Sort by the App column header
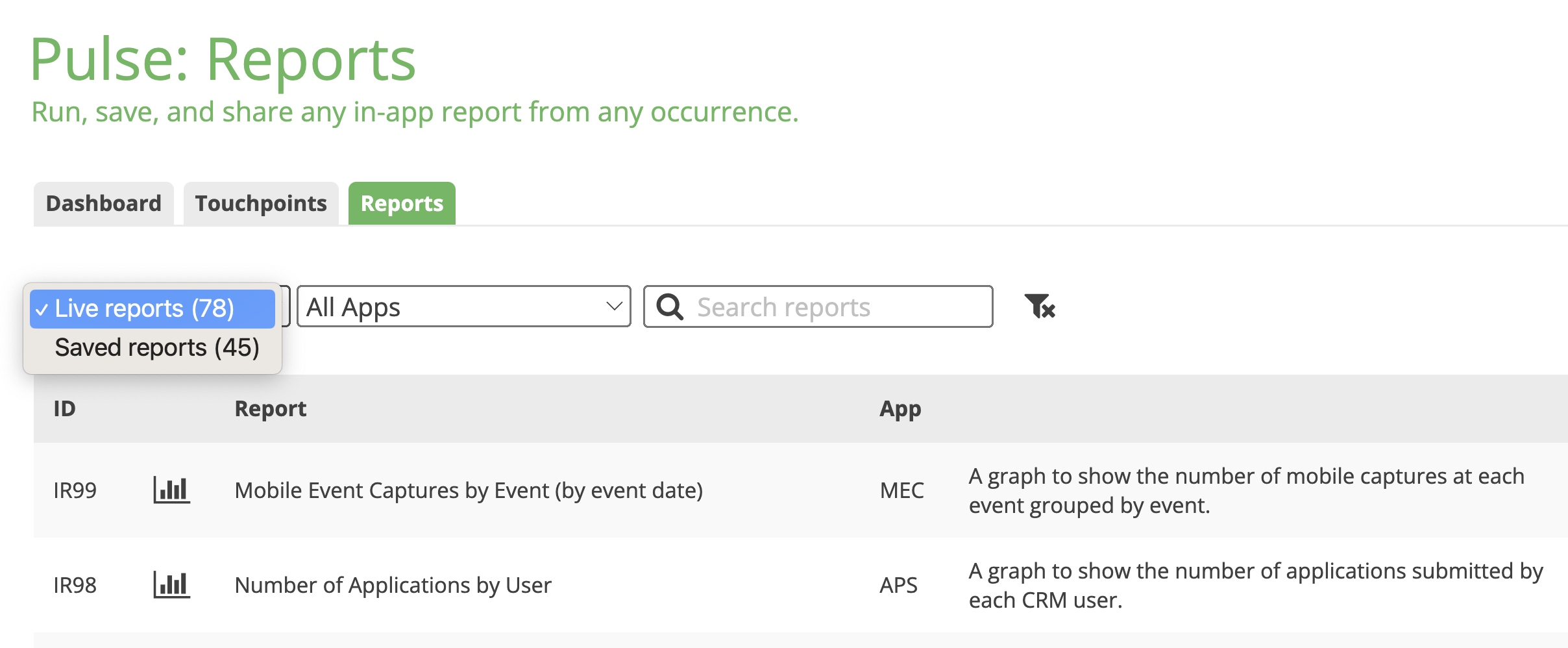1568x648 pixels. coord(900,409)
